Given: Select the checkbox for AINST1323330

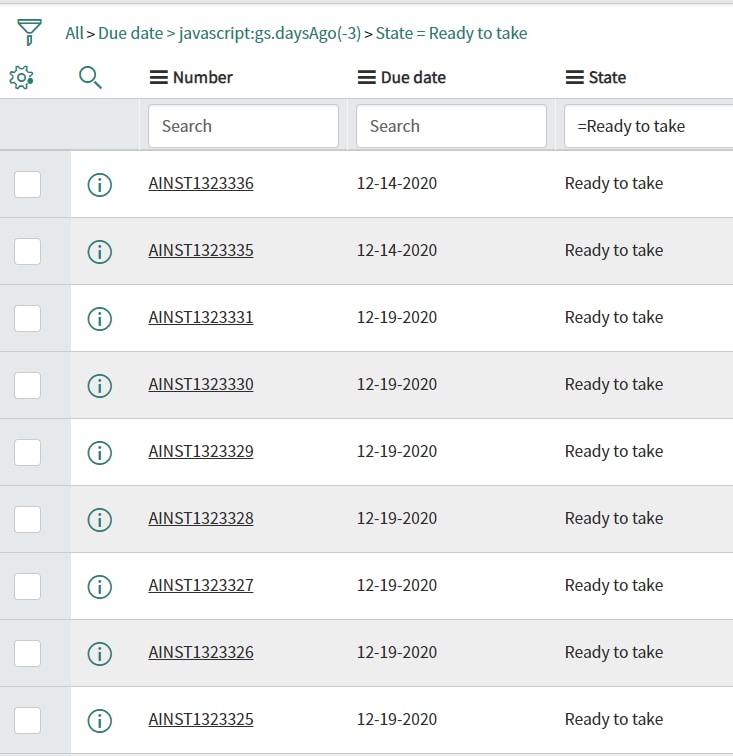Looking at the screenshot, I should [x=27, y=385].
